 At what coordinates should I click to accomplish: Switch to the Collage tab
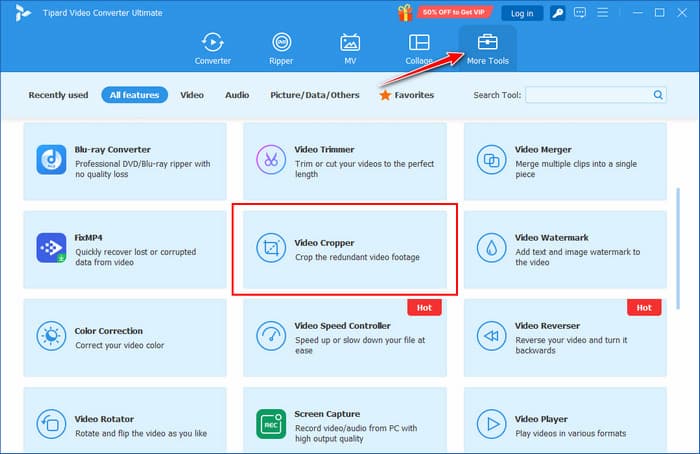[419, 48]
